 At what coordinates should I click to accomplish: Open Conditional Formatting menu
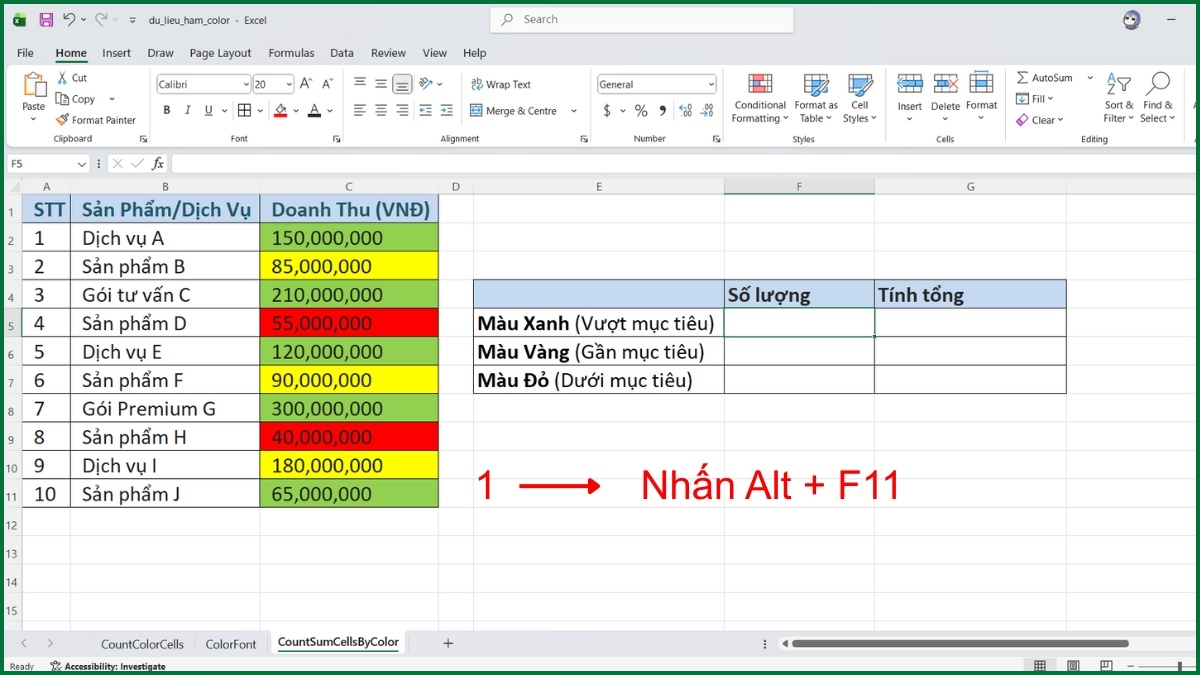pyautogui.click(x=760, y=98)
